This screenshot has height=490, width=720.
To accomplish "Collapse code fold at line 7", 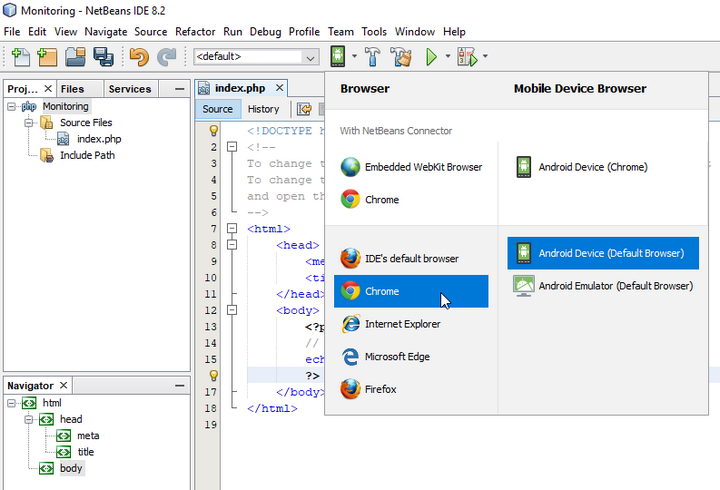I will [x=232, y=228].
